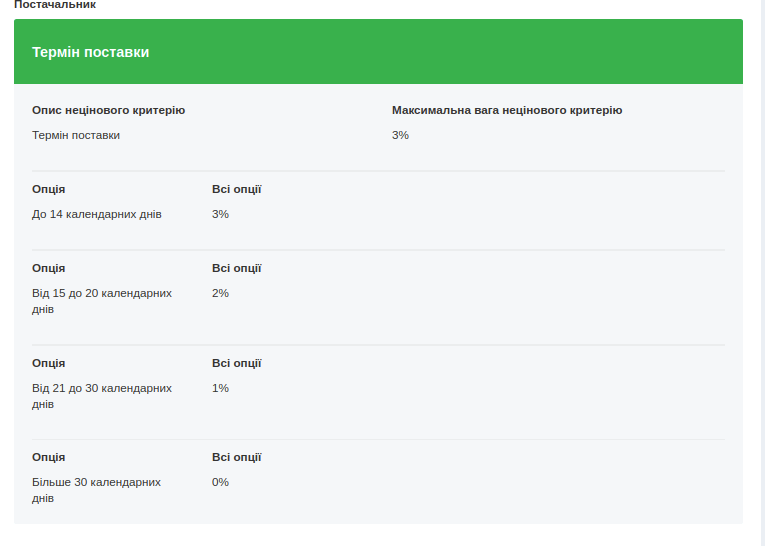The height and width of the screenshot is (546, 765).
Task: Click the 3% maximum weight value
Action: 400,135
